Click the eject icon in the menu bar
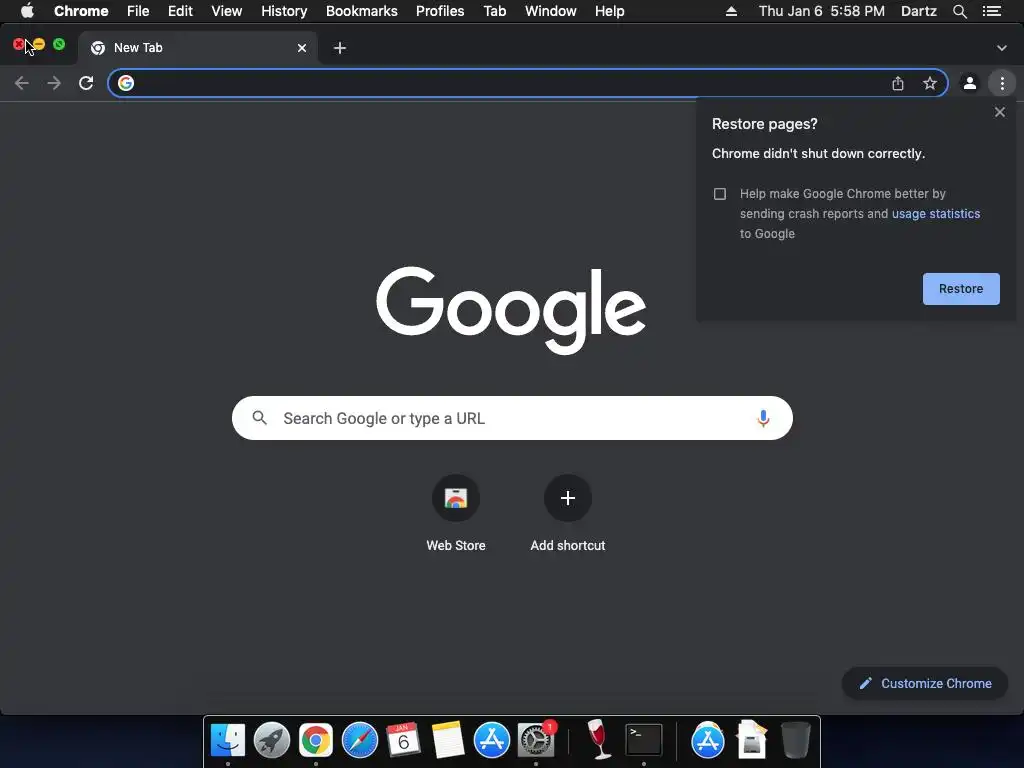Viewport: 1024px width, 768px height. (x=731, y=11)
